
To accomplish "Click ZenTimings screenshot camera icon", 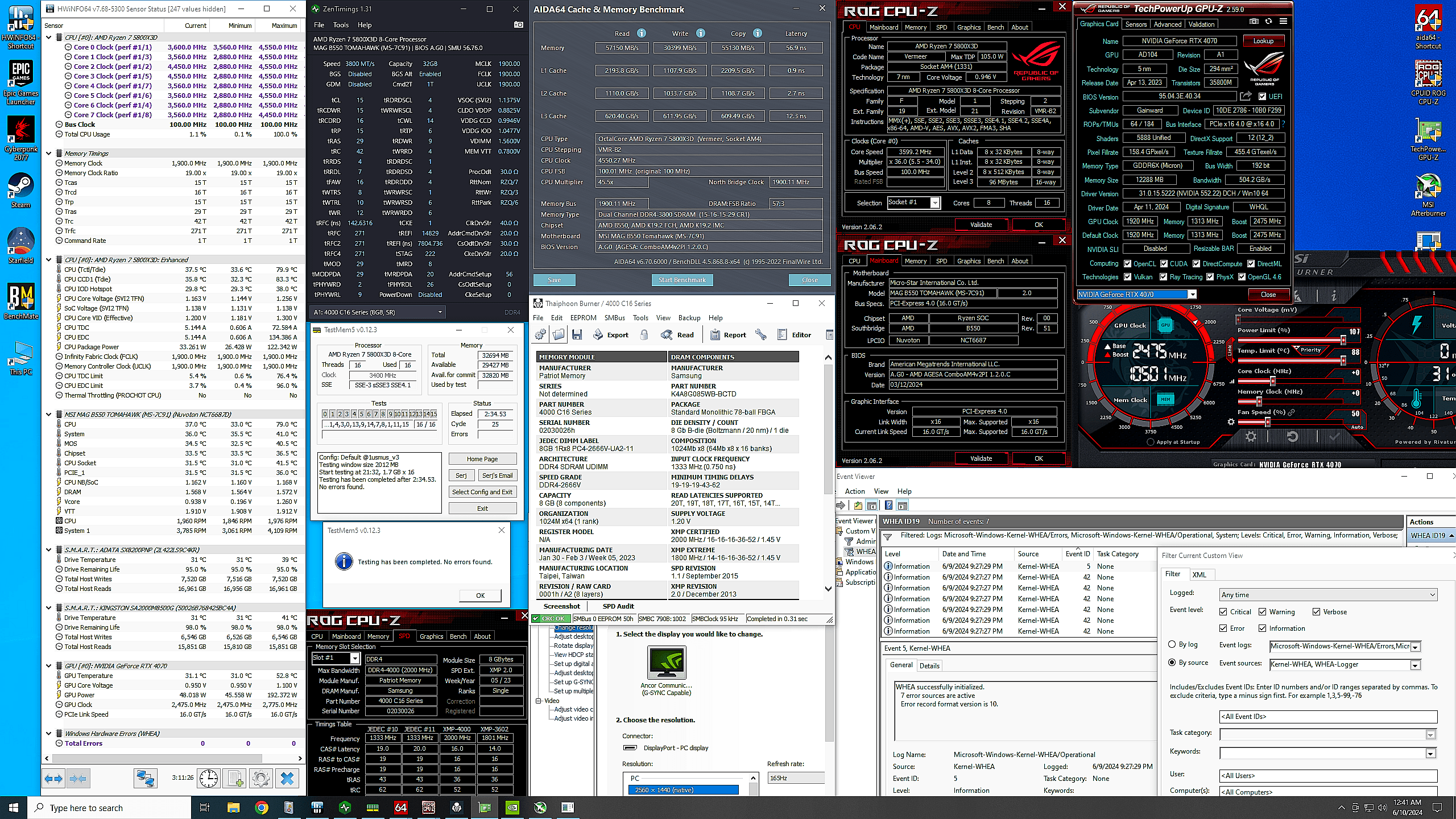I will point(518,25).
